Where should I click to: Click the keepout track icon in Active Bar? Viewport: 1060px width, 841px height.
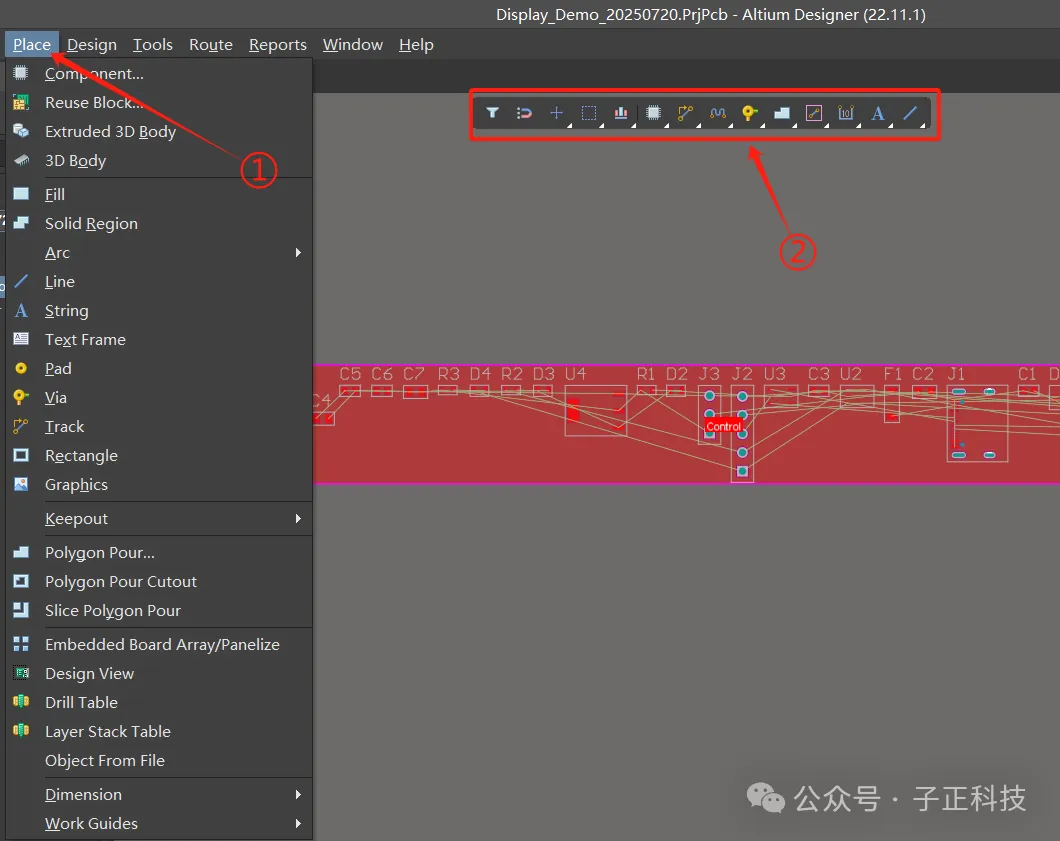[814, 113]
